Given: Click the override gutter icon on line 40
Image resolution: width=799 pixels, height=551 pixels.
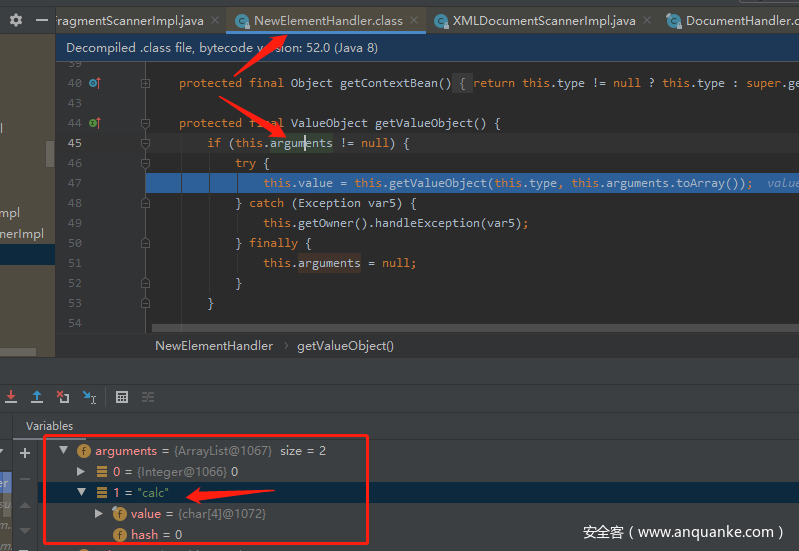Looking at the screenshot, I should click(94, 83).
